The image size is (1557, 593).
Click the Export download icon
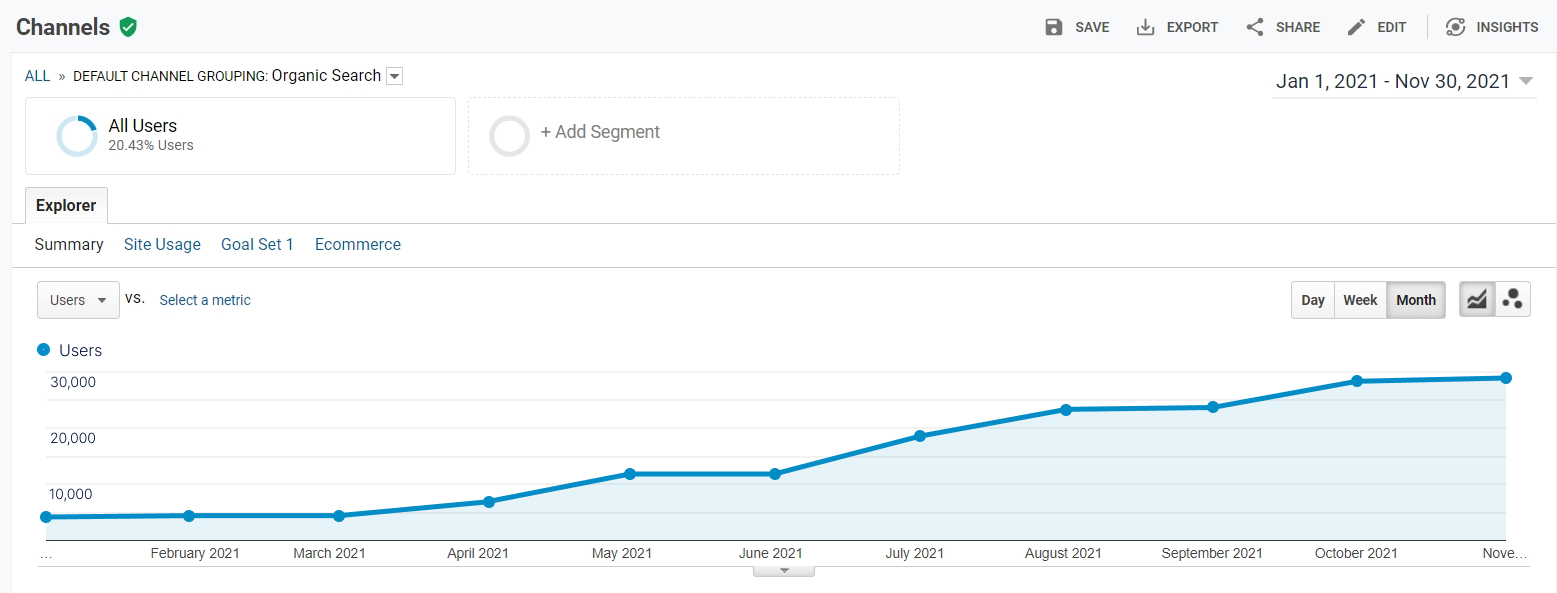pos(1145,27)
